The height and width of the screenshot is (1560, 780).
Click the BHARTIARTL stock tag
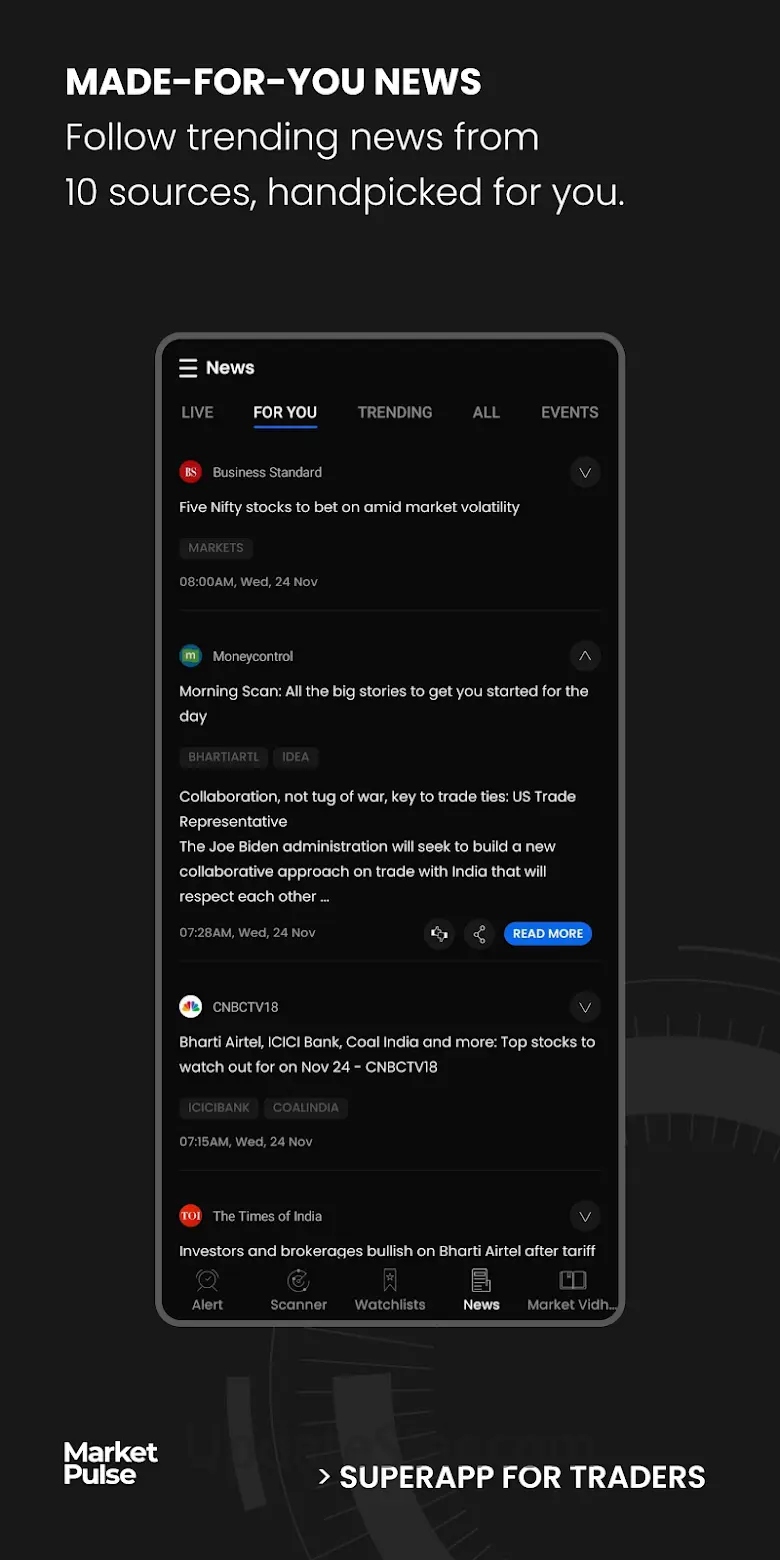pos(223,757)
